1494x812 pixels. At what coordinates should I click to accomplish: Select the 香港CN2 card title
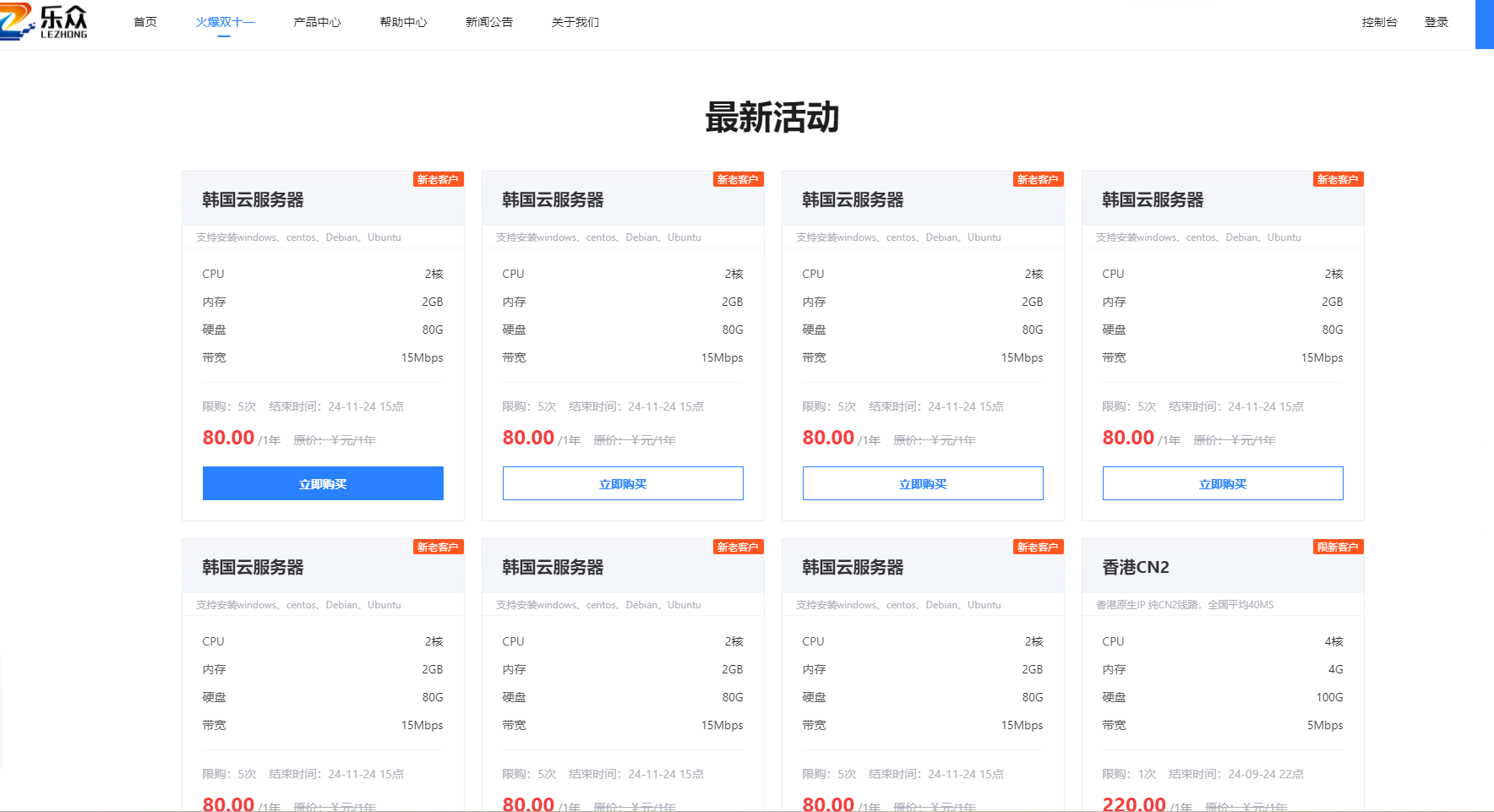coord(1135,567)
